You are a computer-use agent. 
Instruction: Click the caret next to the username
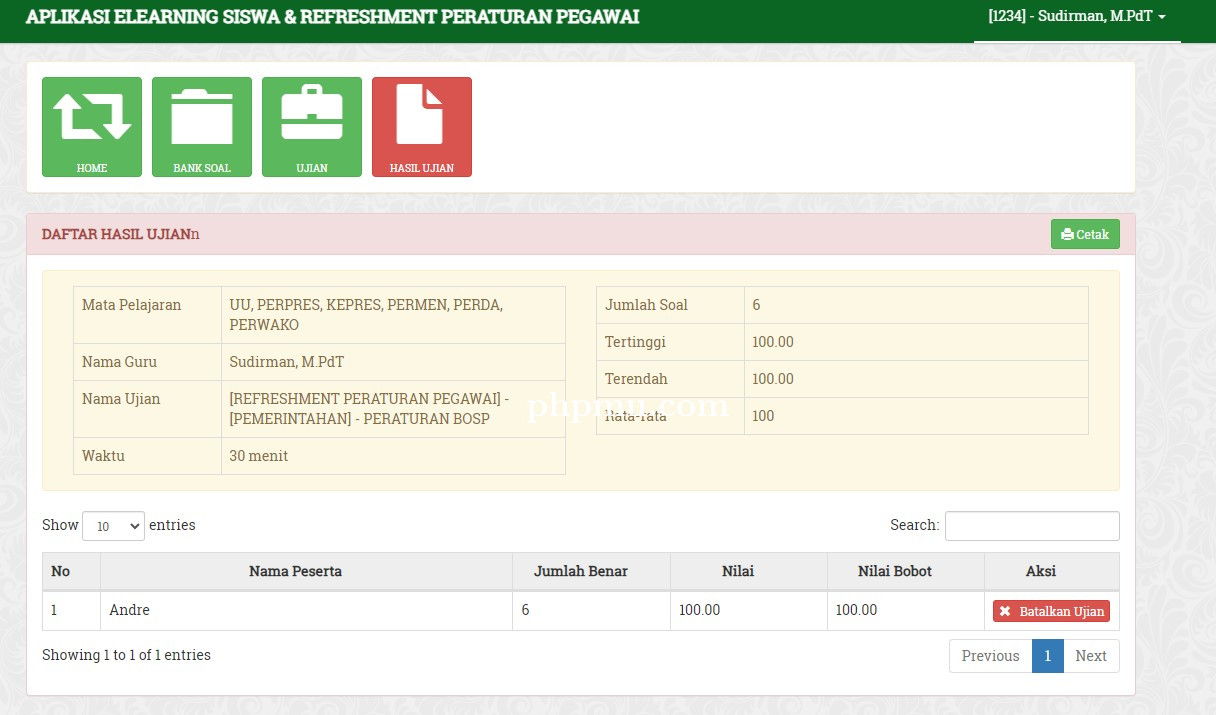pos(1162,18)
